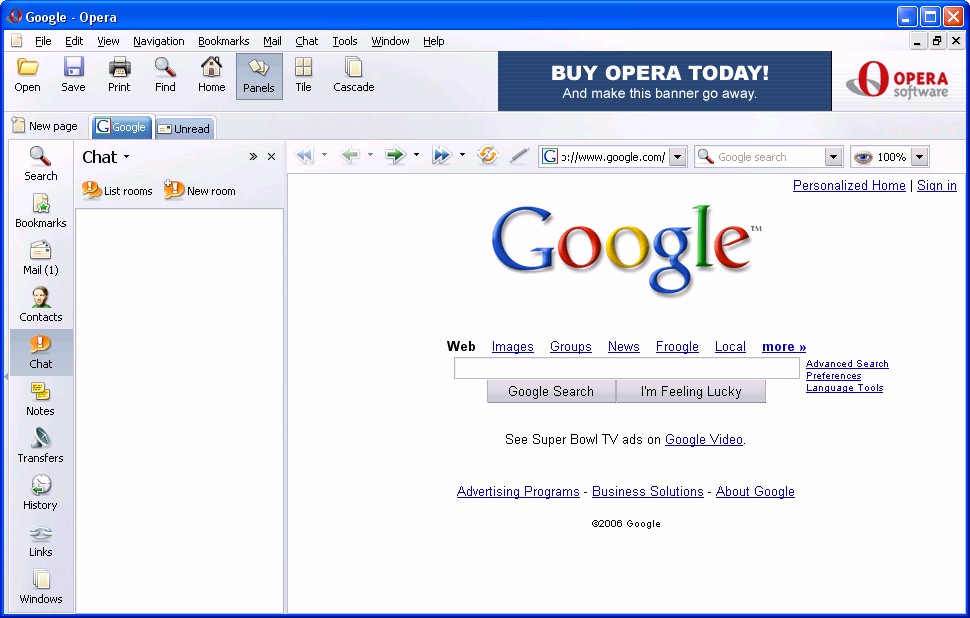Open the Bookmarks menu in menu bar

(223, 41)
